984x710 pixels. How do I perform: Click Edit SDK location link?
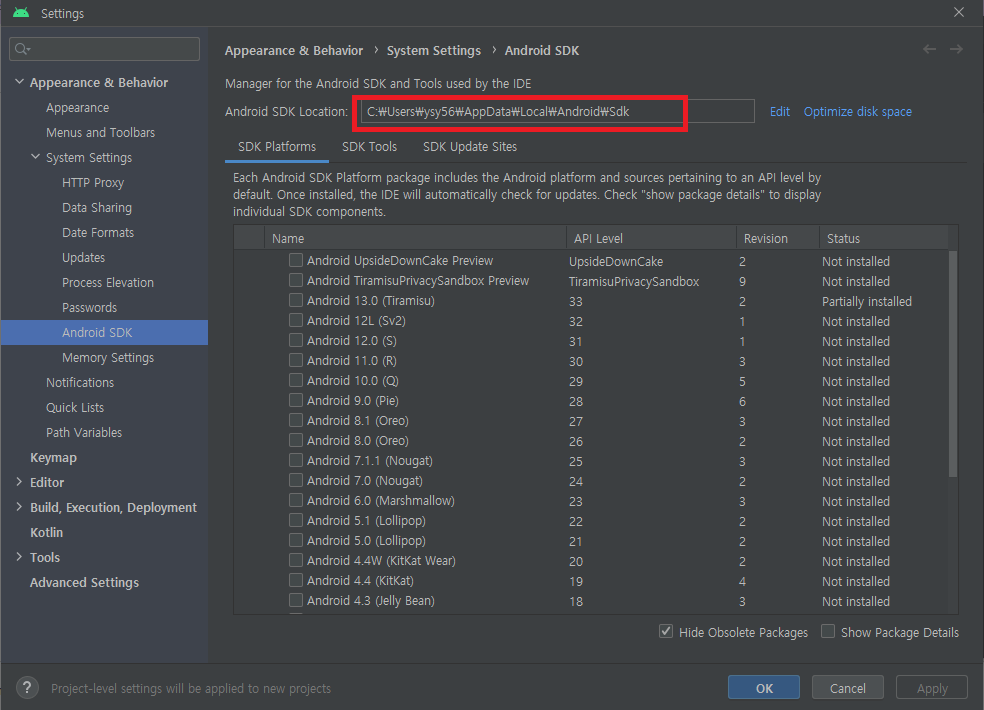(779, 112)
